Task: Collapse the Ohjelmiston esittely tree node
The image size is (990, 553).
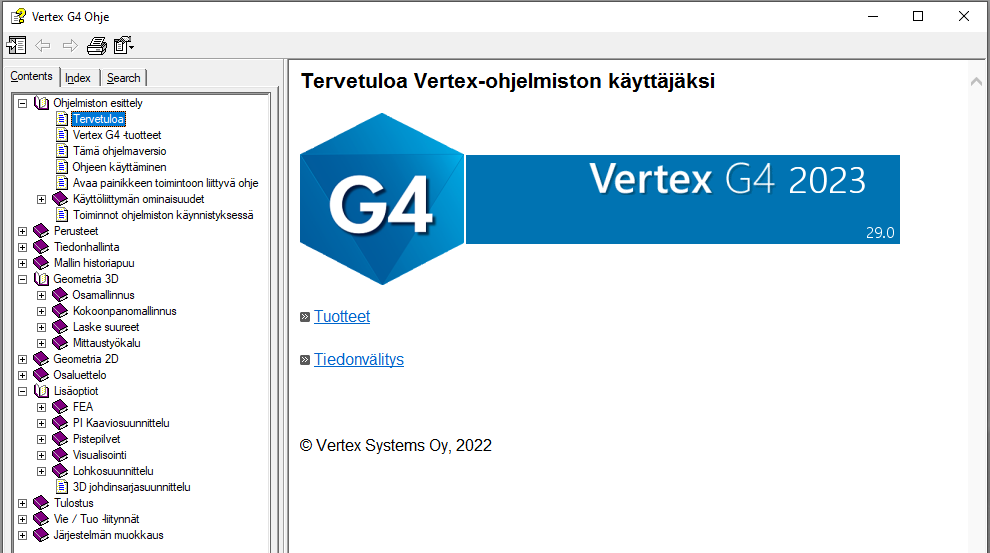Action: point(22,103)
